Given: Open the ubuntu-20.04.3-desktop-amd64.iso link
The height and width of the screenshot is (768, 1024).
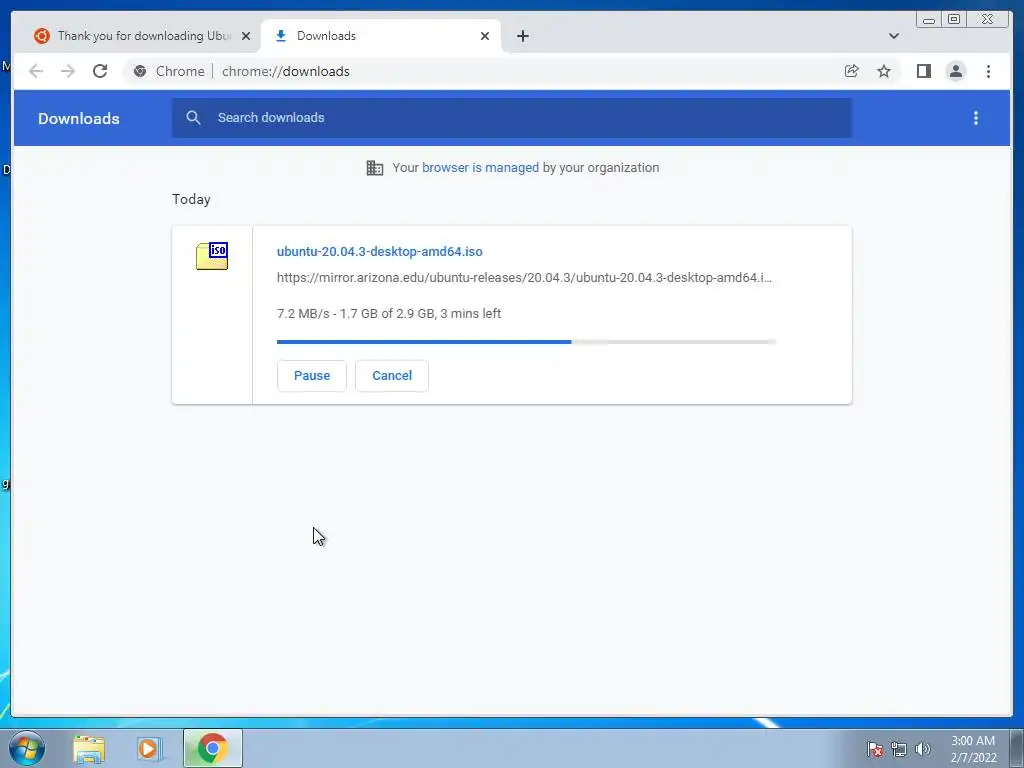Looking at the screenshot, I should coord(379,251).
